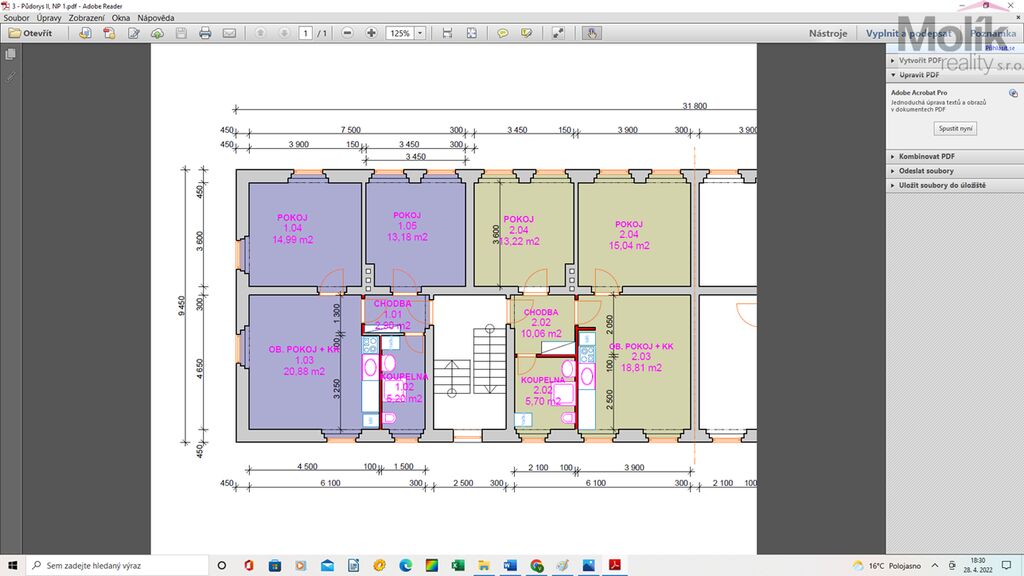
Task: Add a sticky note comment
Action: [x=502, y=33]
